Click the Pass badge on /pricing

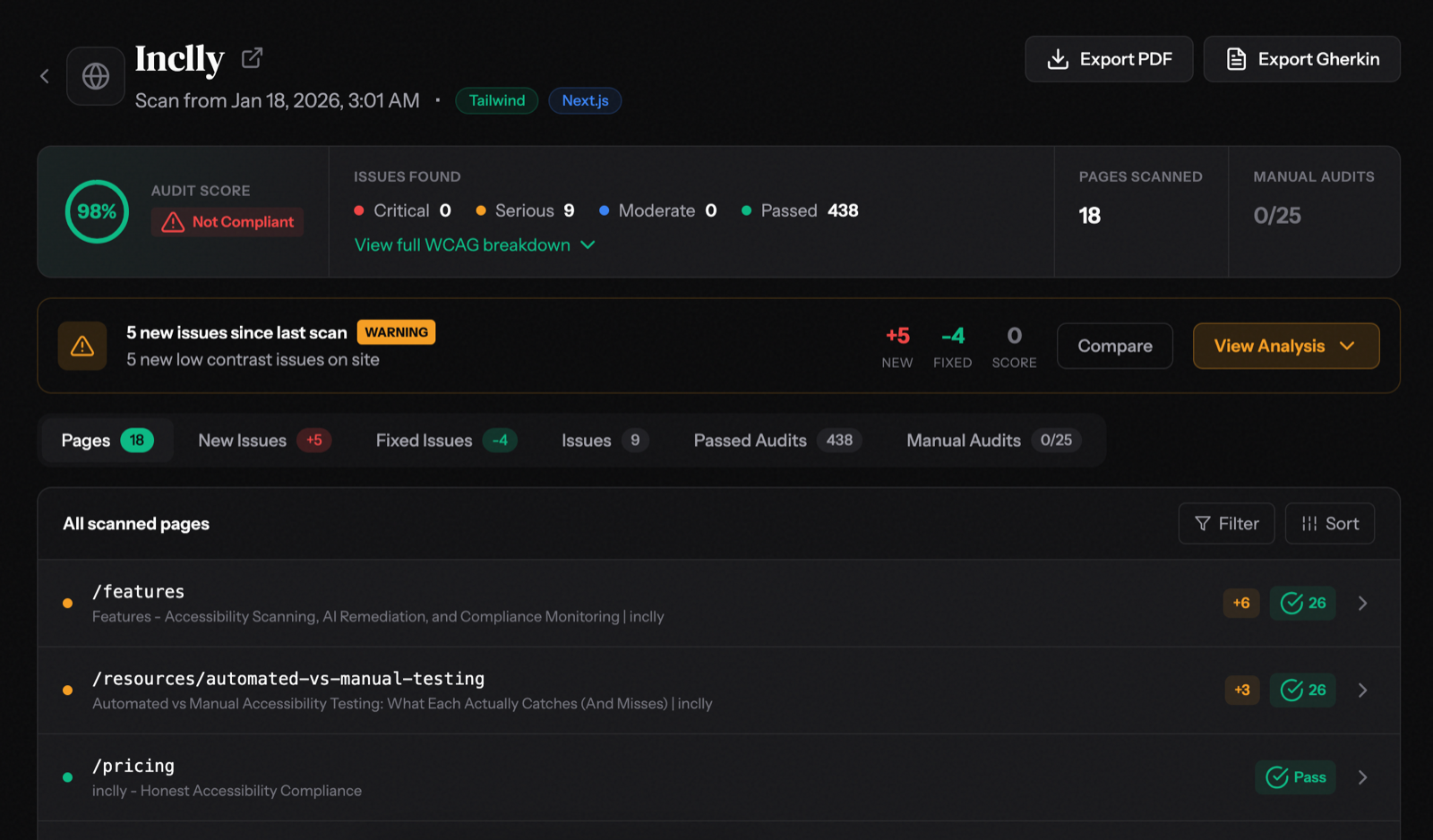click(1294, 777)
